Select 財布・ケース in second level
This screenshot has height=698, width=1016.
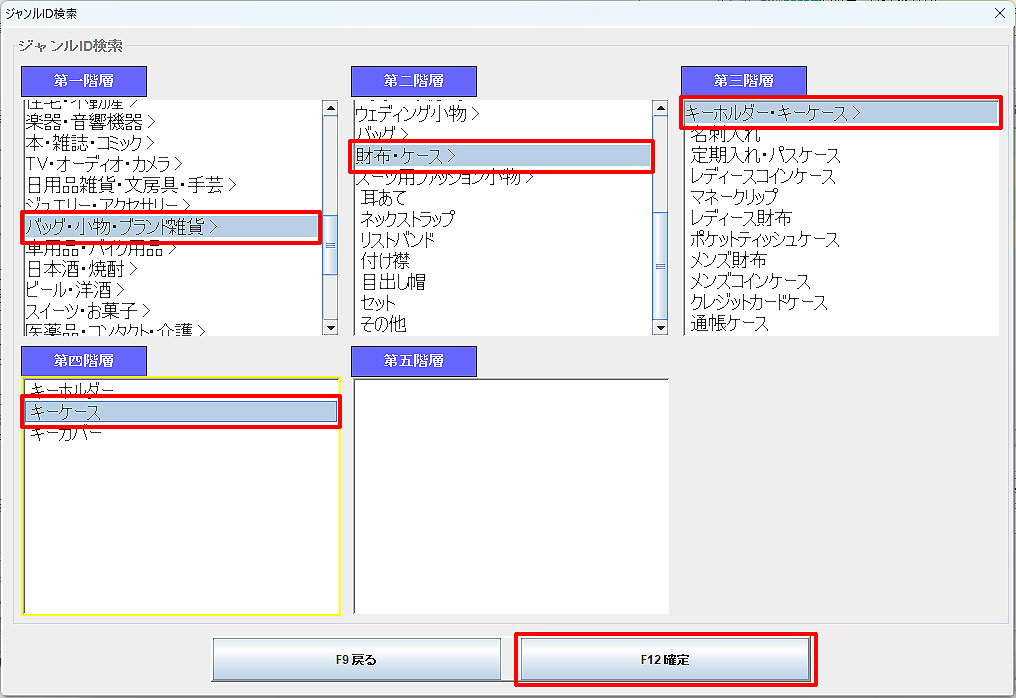(502, 156)
